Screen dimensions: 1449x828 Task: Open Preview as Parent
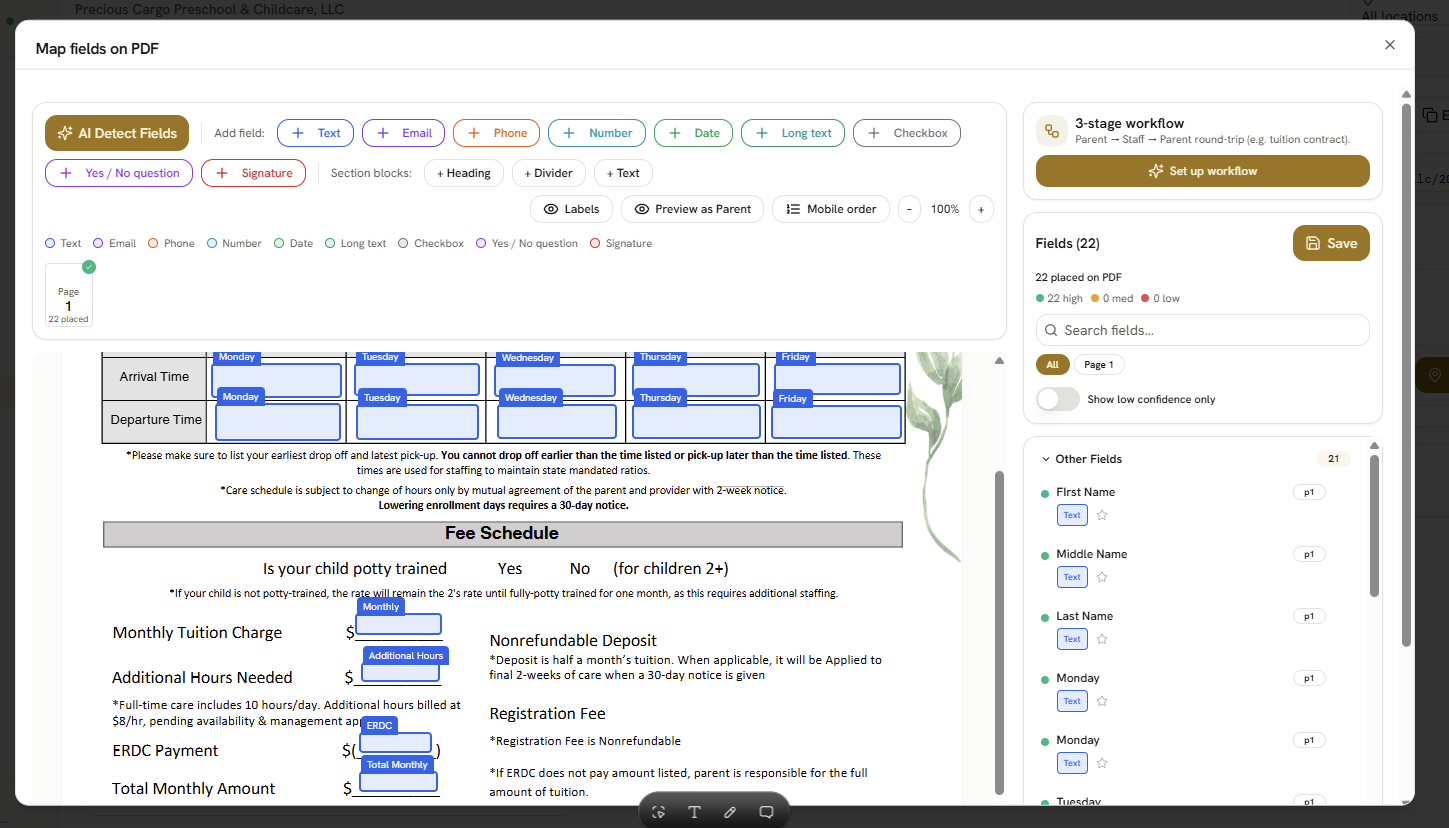click(x=692, y=209)
